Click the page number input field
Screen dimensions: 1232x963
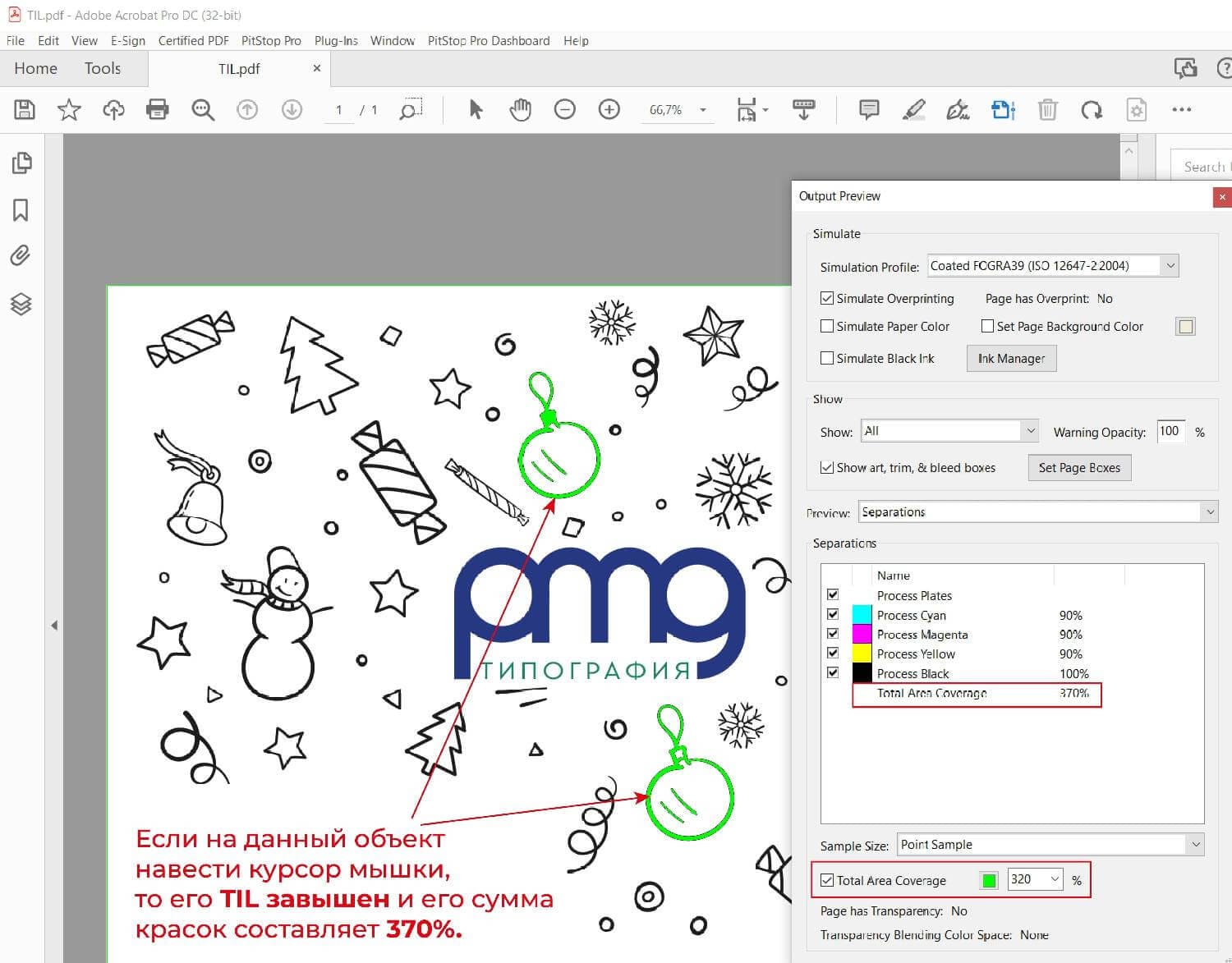click(x=338, y=110)
